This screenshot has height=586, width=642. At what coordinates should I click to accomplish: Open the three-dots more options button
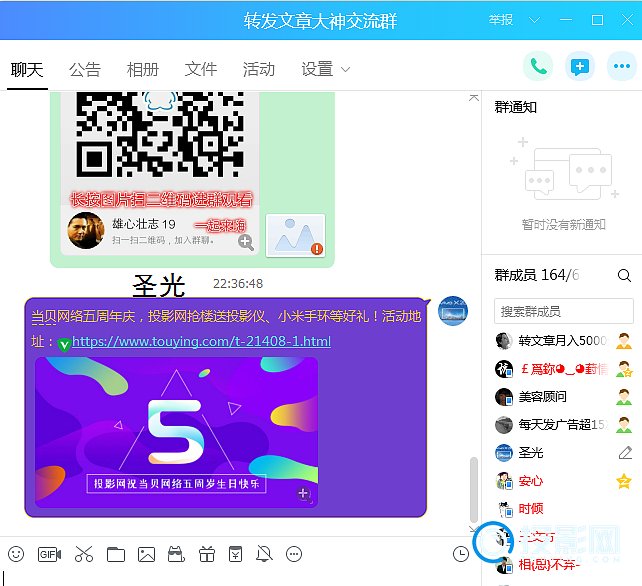pyautogui.click(x=622, y=66)
